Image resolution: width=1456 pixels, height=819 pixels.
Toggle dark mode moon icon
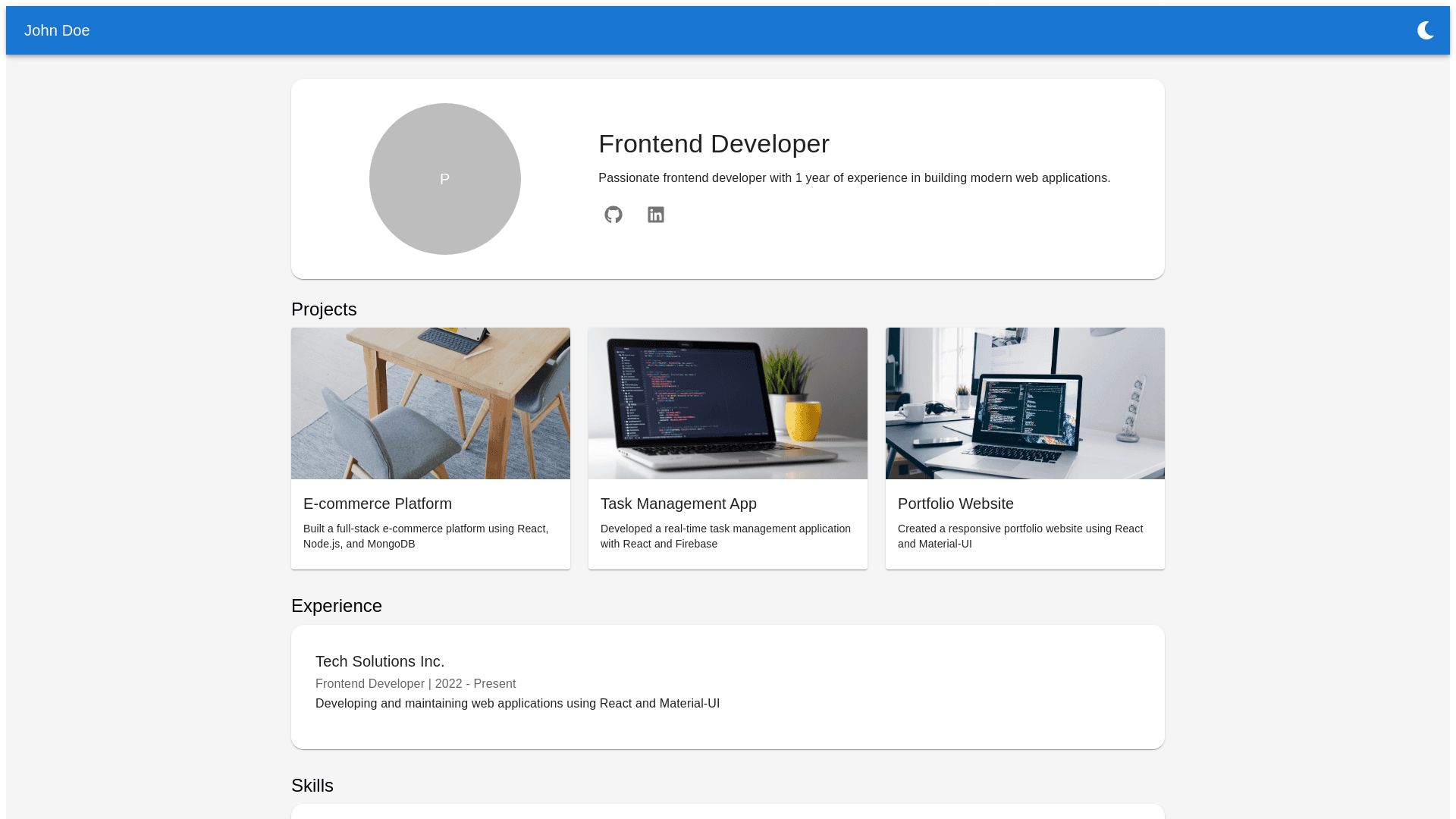[x=1425, y=30]
